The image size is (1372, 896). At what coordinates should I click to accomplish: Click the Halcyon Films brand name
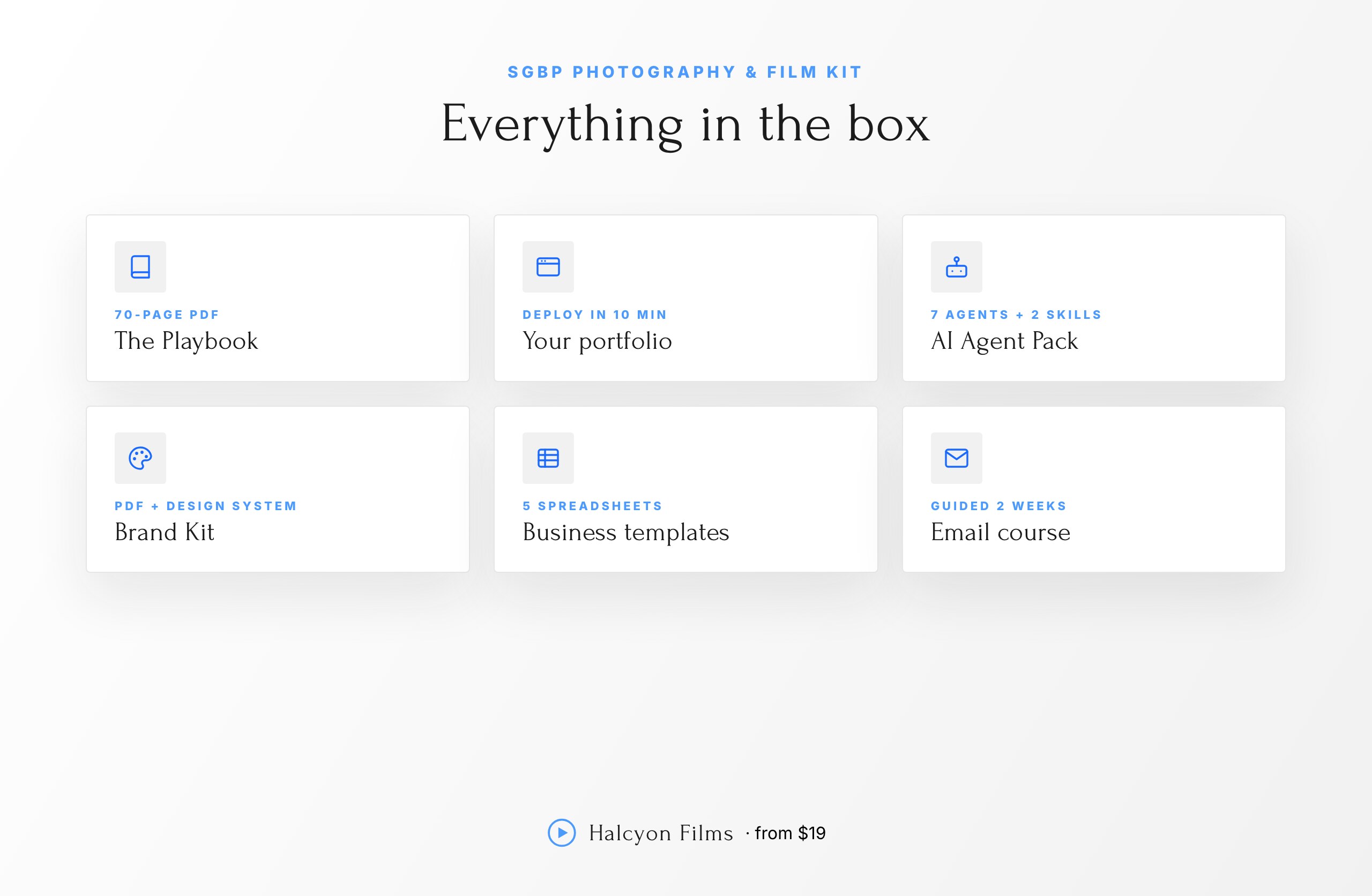point(661,833)
